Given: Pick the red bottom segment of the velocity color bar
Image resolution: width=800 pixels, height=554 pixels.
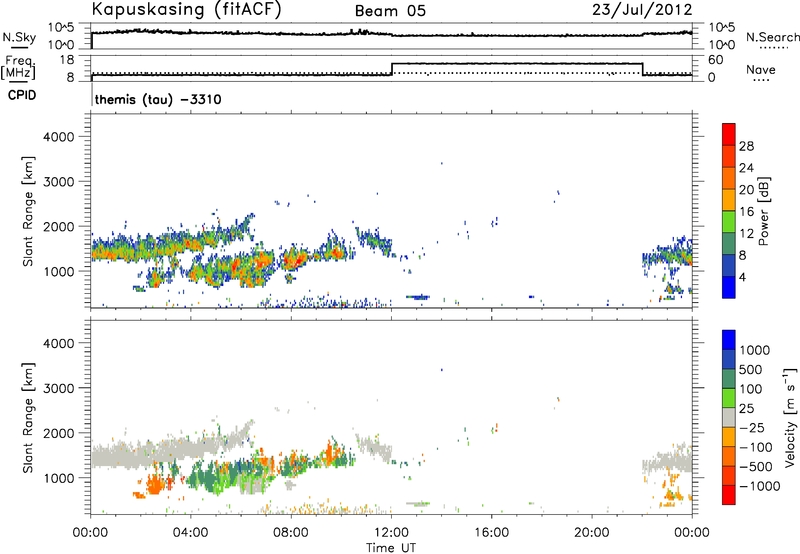Looking at the screenshot, I should [x=729, y=495].
